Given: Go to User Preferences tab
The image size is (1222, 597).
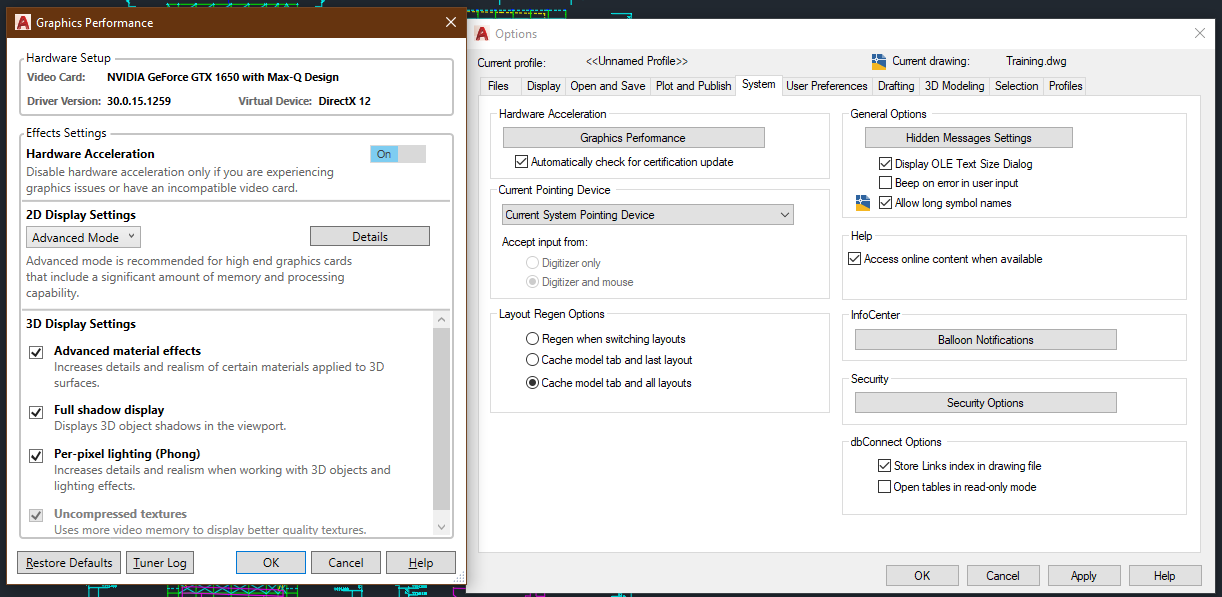Looking at the screenshot, I should [x=827, y=86].
